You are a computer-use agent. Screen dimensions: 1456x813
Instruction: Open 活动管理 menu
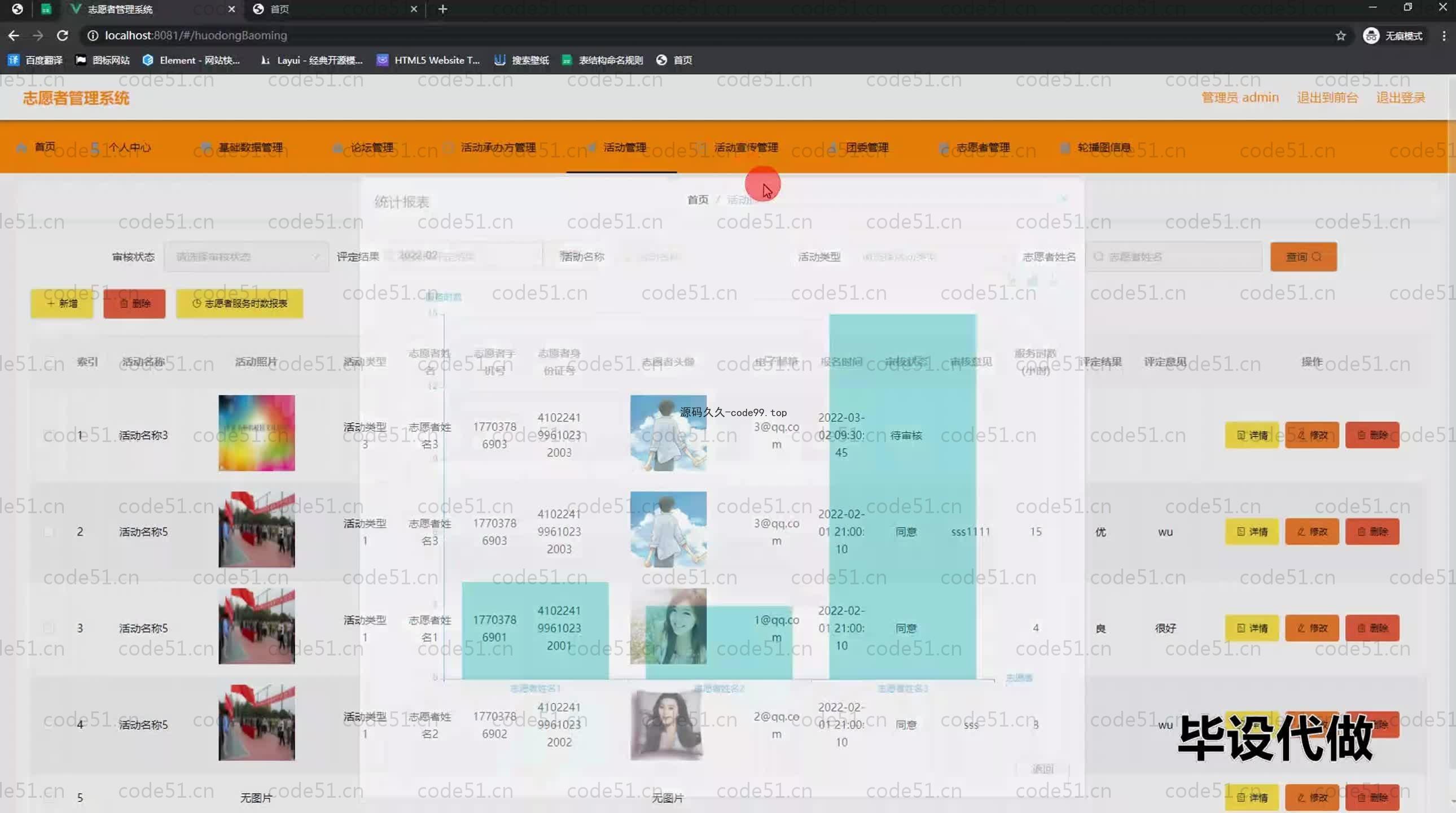tap(617, 147)
